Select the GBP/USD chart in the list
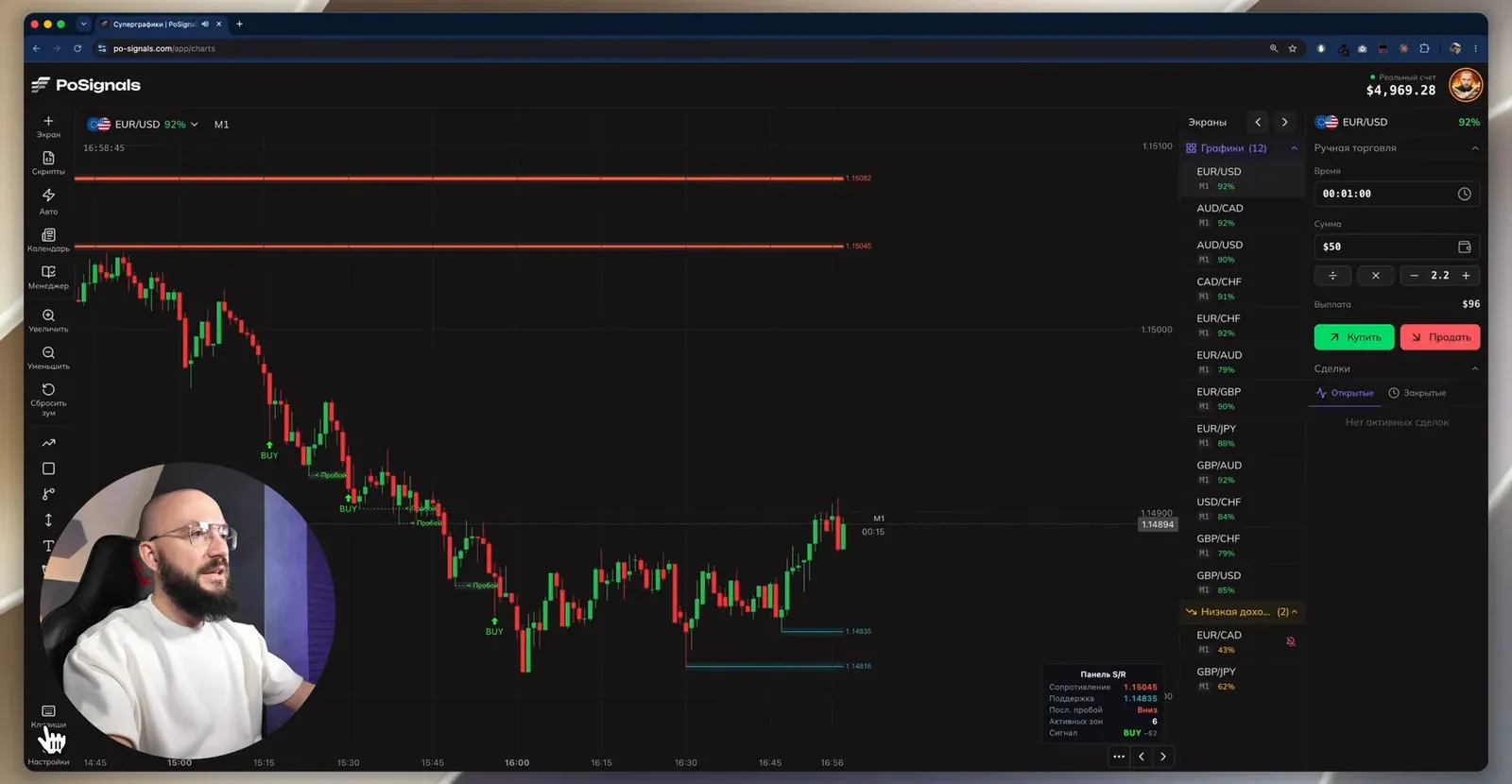Image resolution: width=1512 pixels, height=784 pixels. tap(1241, 582)
